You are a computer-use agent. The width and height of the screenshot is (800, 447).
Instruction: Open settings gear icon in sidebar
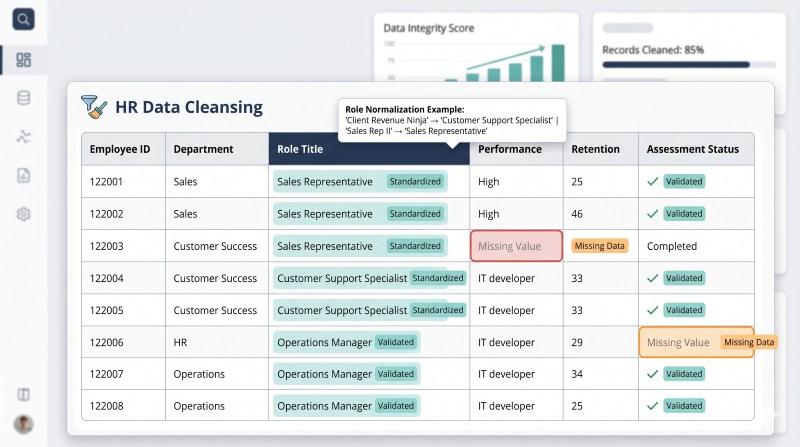click(x=23, y=214)
